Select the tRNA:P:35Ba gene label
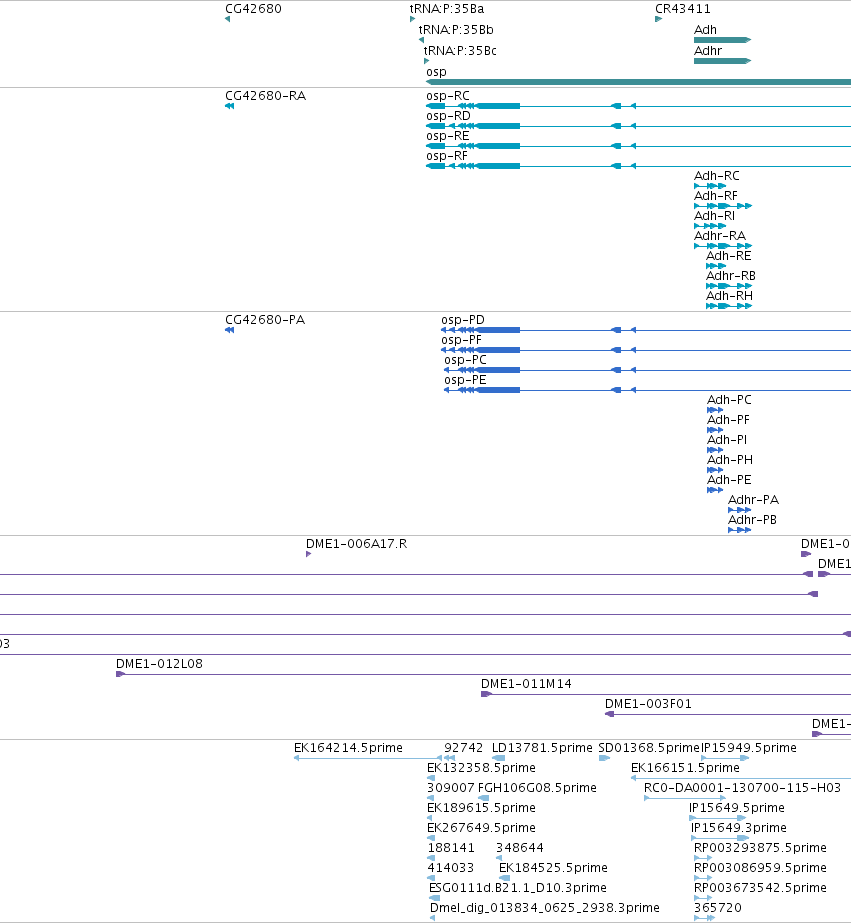The width and height of the screenshot is (851, 923). point(447,9)
